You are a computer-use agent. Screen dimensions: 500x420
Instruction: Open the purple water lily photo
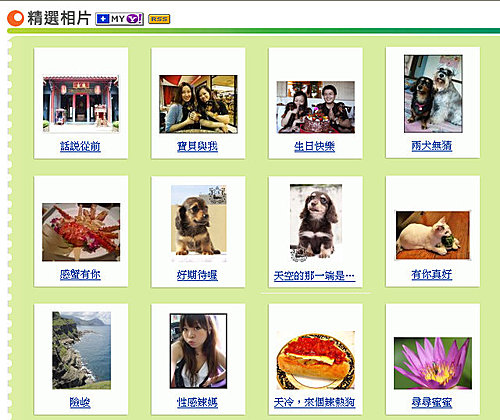(x=433, y=363)
